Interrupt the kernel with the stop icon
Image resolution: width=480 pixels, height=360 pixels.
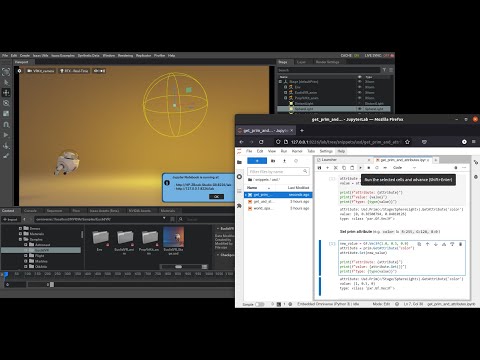click(369, 168)
